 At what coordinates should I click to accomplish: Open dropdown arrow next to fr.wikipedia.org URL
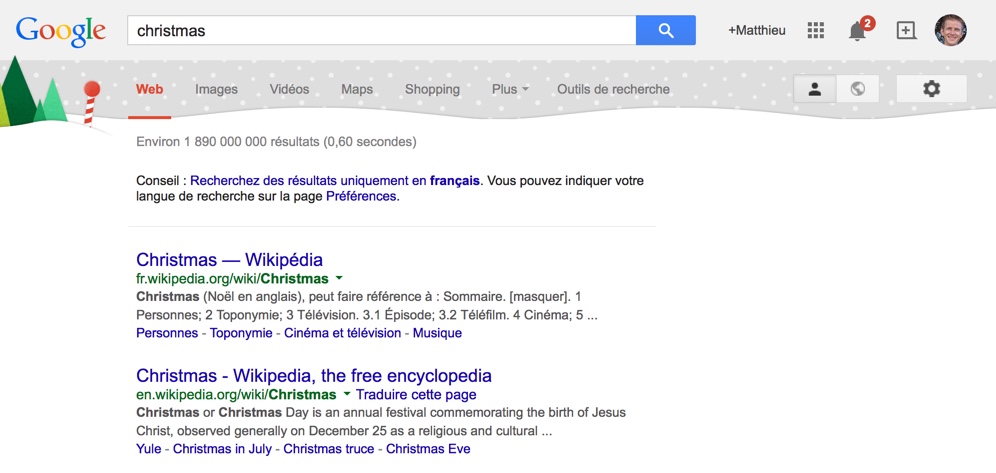coord(339,278)
